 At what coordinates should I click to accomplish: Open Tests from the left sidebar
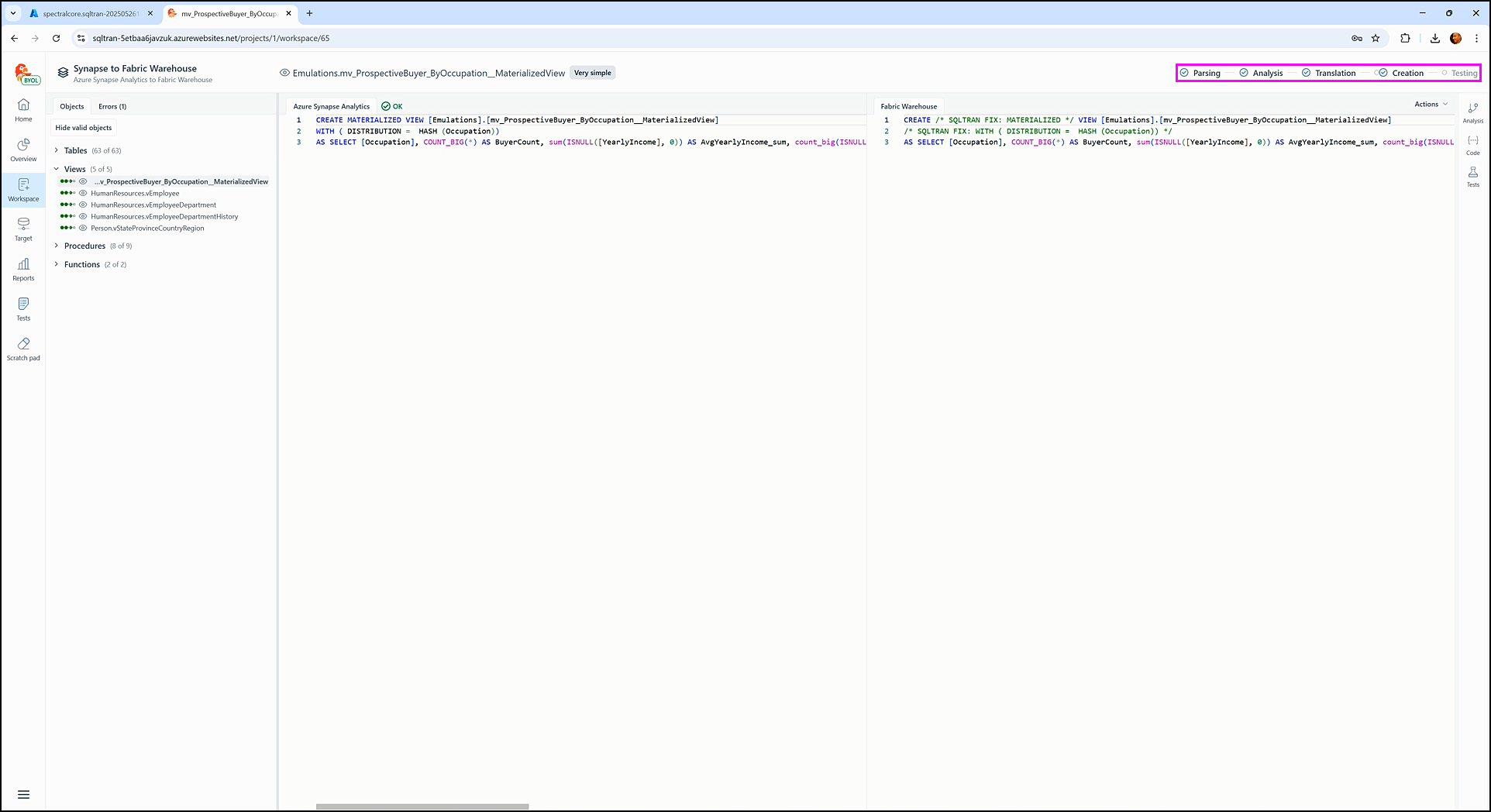23,308
